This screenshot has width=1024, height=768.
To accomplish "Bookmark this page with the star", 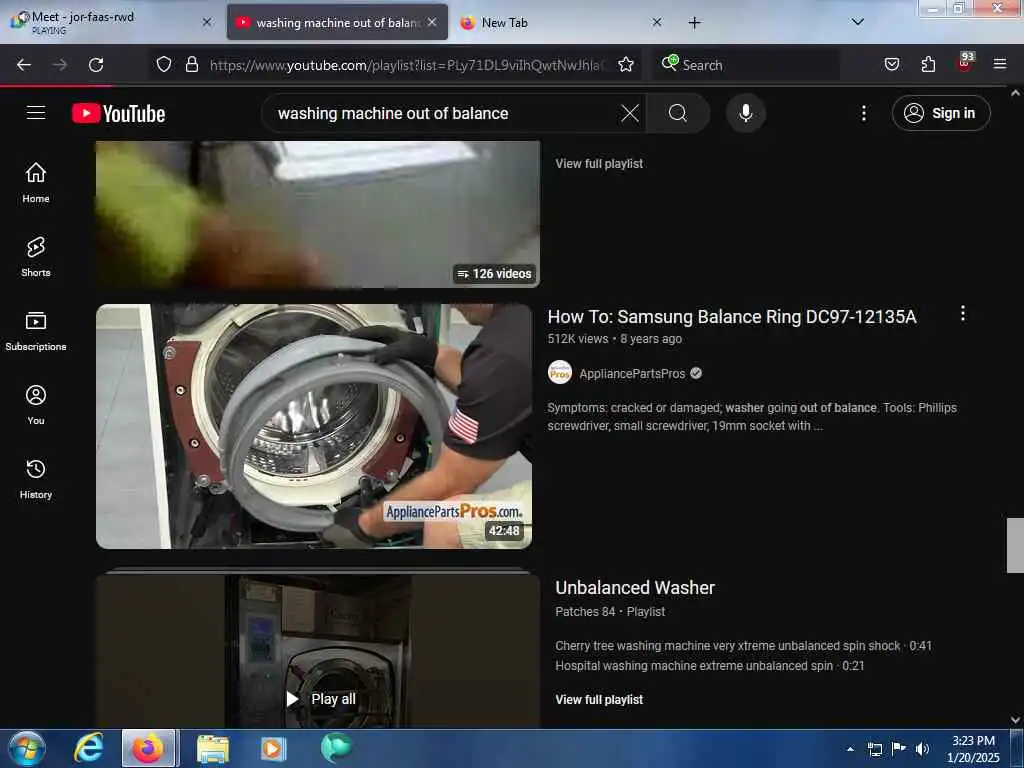I will [626, 64].
